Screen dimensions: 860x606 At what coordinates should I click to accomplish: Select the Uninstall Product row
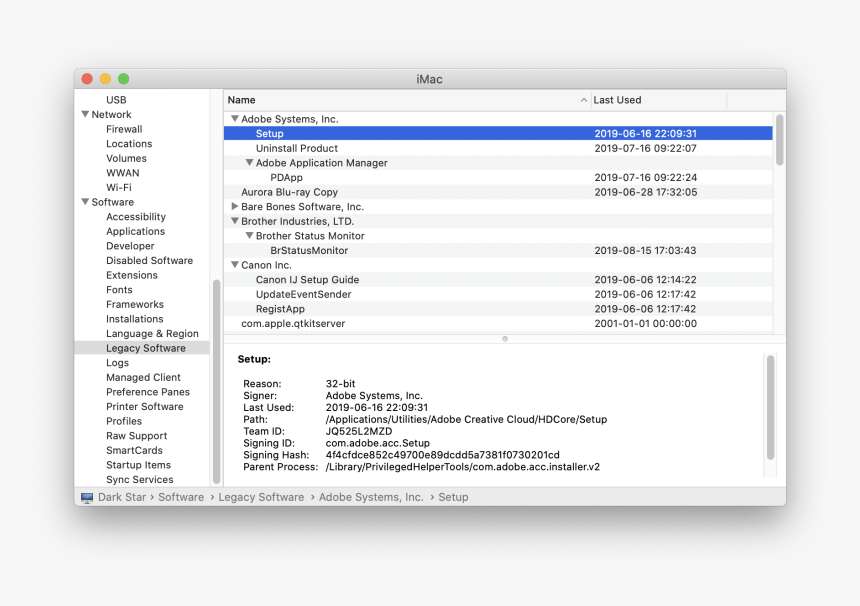(x=296, y=148)
